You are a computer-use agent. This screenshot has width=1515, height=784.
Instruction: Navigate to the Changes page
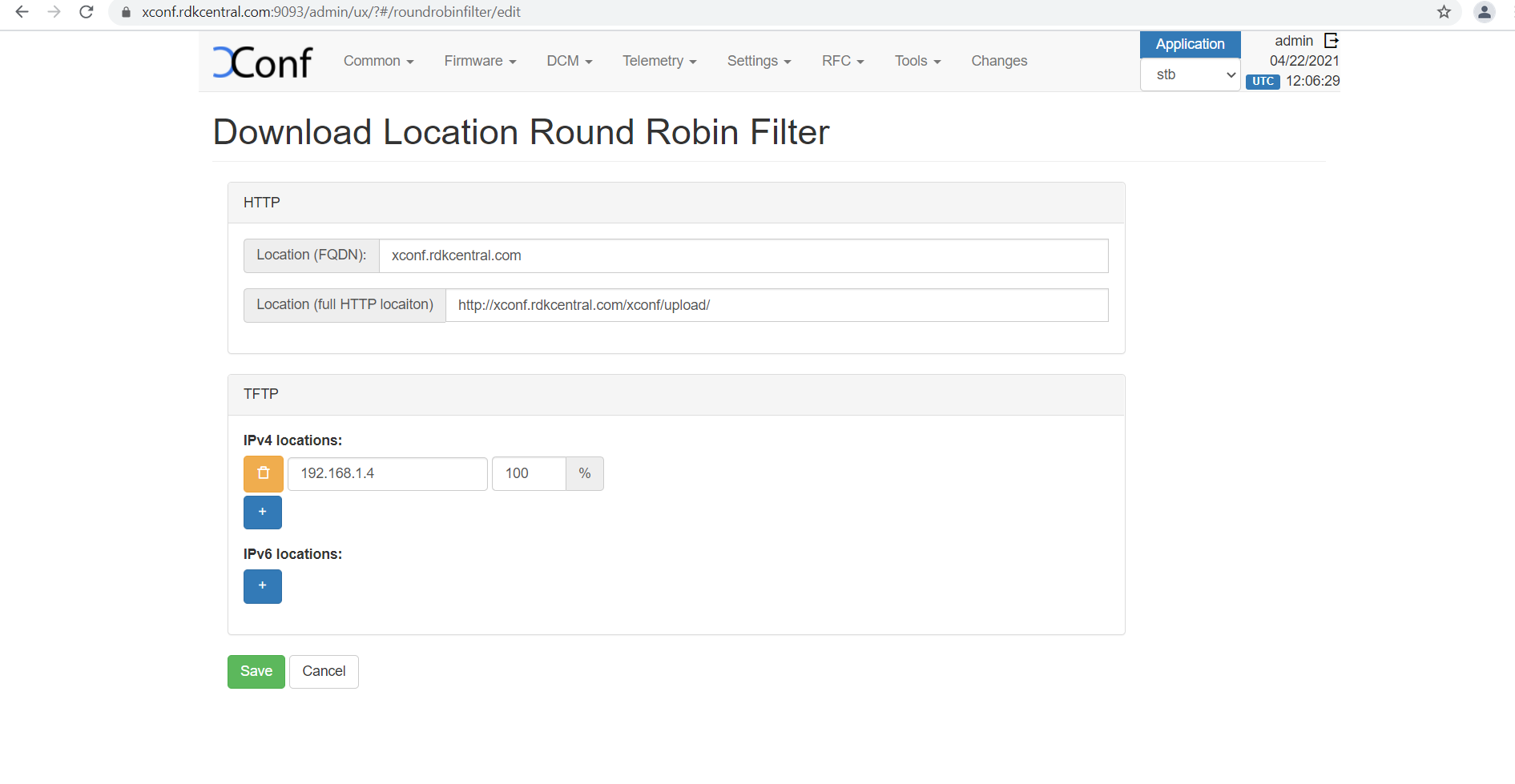(999, 61)
